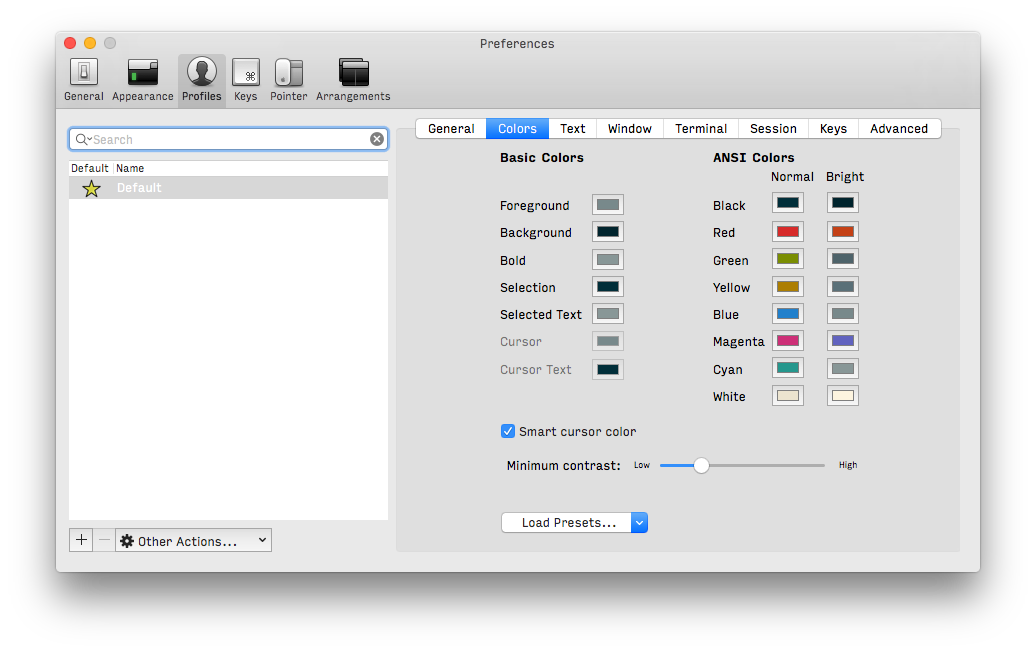Open Appearance preferences
The image size is (1036, 652).
point(143,80)
